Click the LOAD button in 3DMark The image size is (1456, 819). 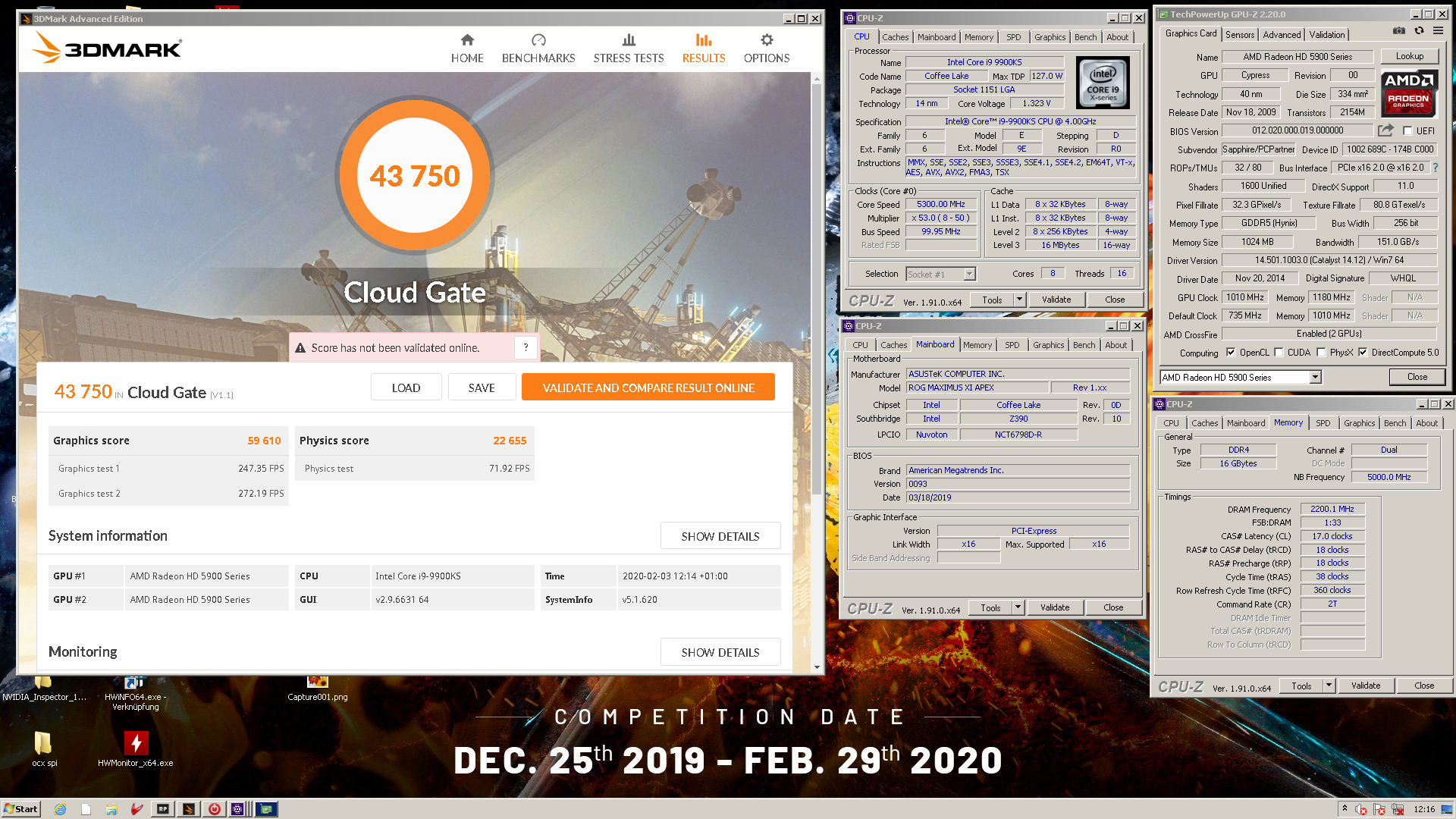tap(406, 388)
